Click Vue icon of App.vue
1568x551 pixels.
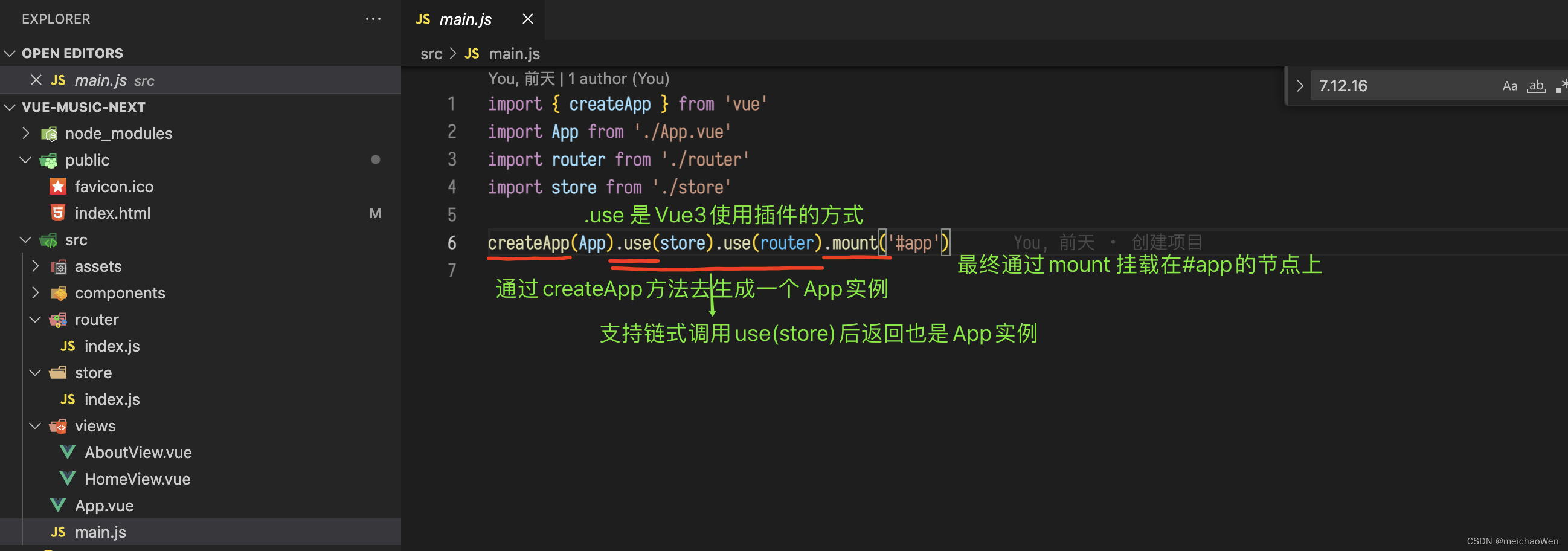58,505
